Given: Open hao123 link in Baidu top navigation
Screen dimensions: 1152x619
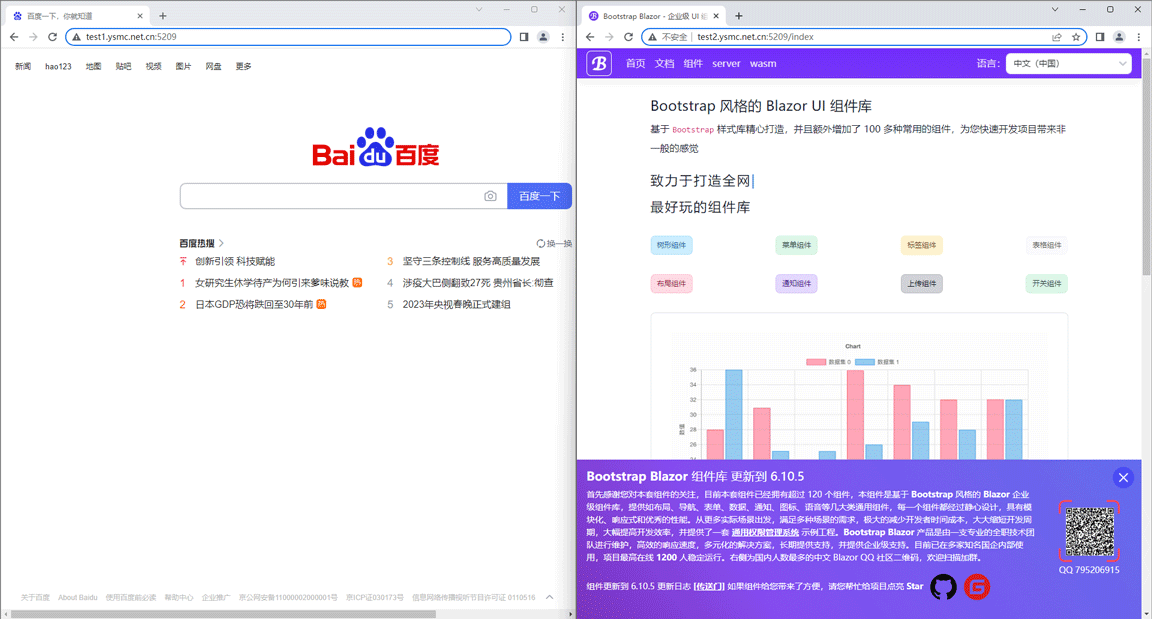Looking at the screenshot, I should (x=58, y=66).
